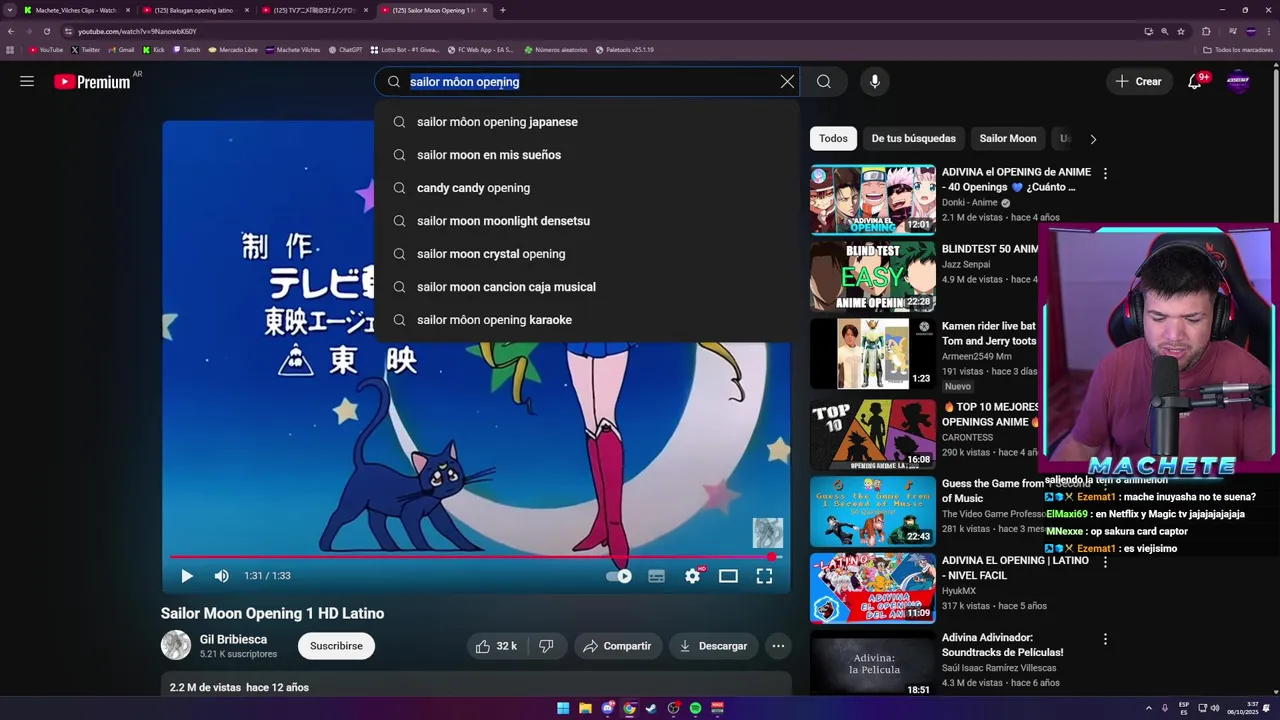
Task: Open the Twitter bookmark
Action: tap(86, 49)
